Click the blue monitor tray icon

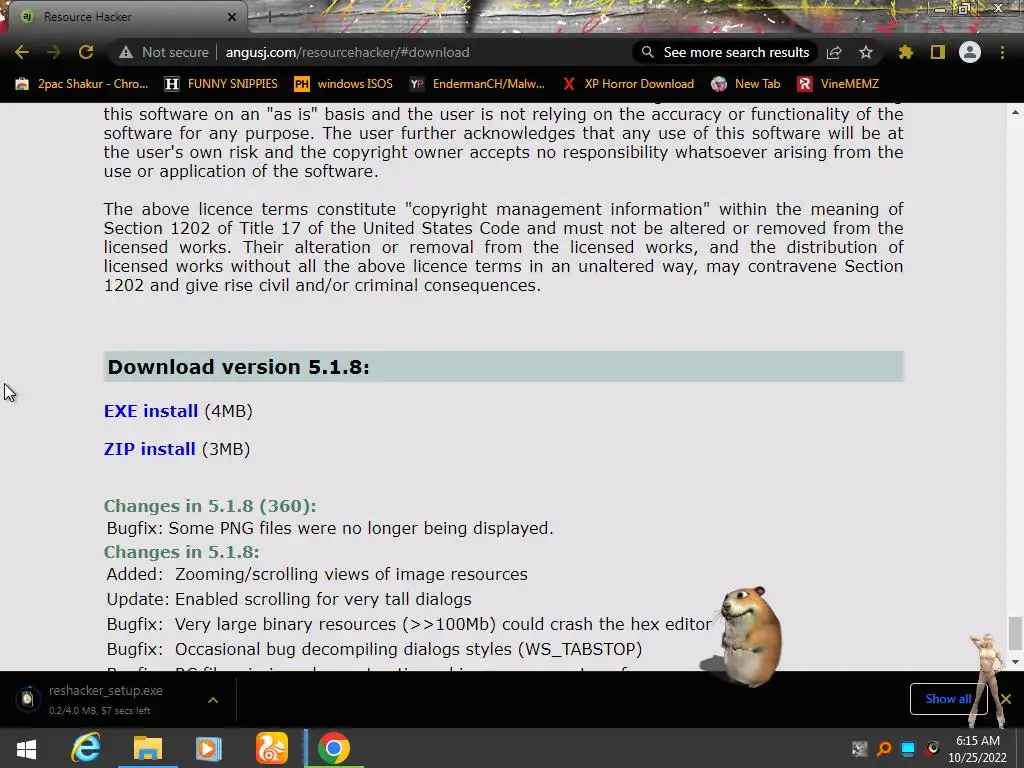click(908, 748)
